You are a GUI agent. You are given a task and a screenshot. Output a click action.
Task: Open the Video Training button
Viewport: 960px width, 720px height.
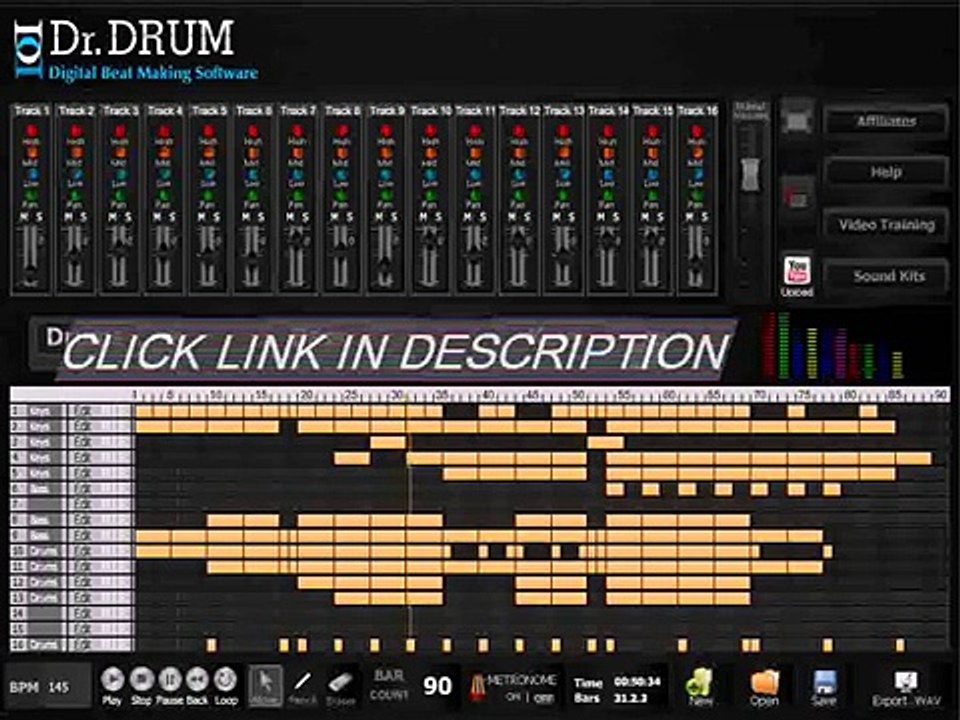tap(886, 225)
